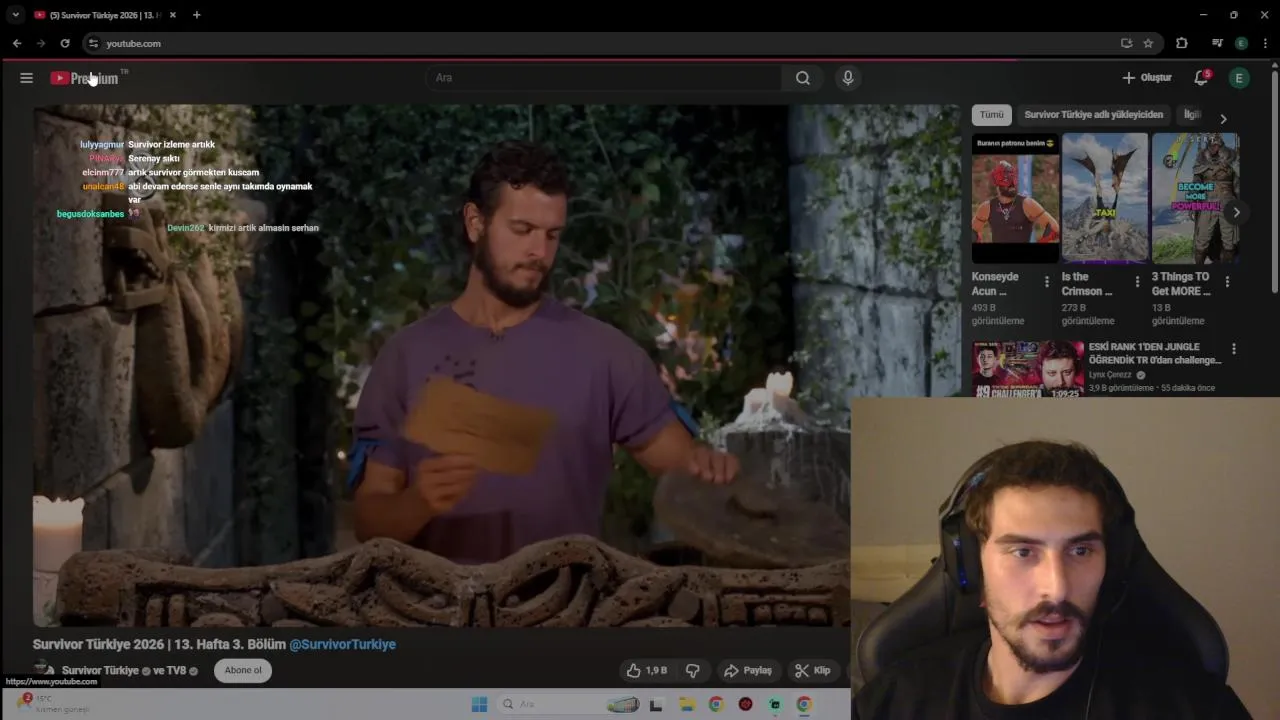Go forward with the browser forward arrow
The image size is (1280, 720).
coord(41,43)
